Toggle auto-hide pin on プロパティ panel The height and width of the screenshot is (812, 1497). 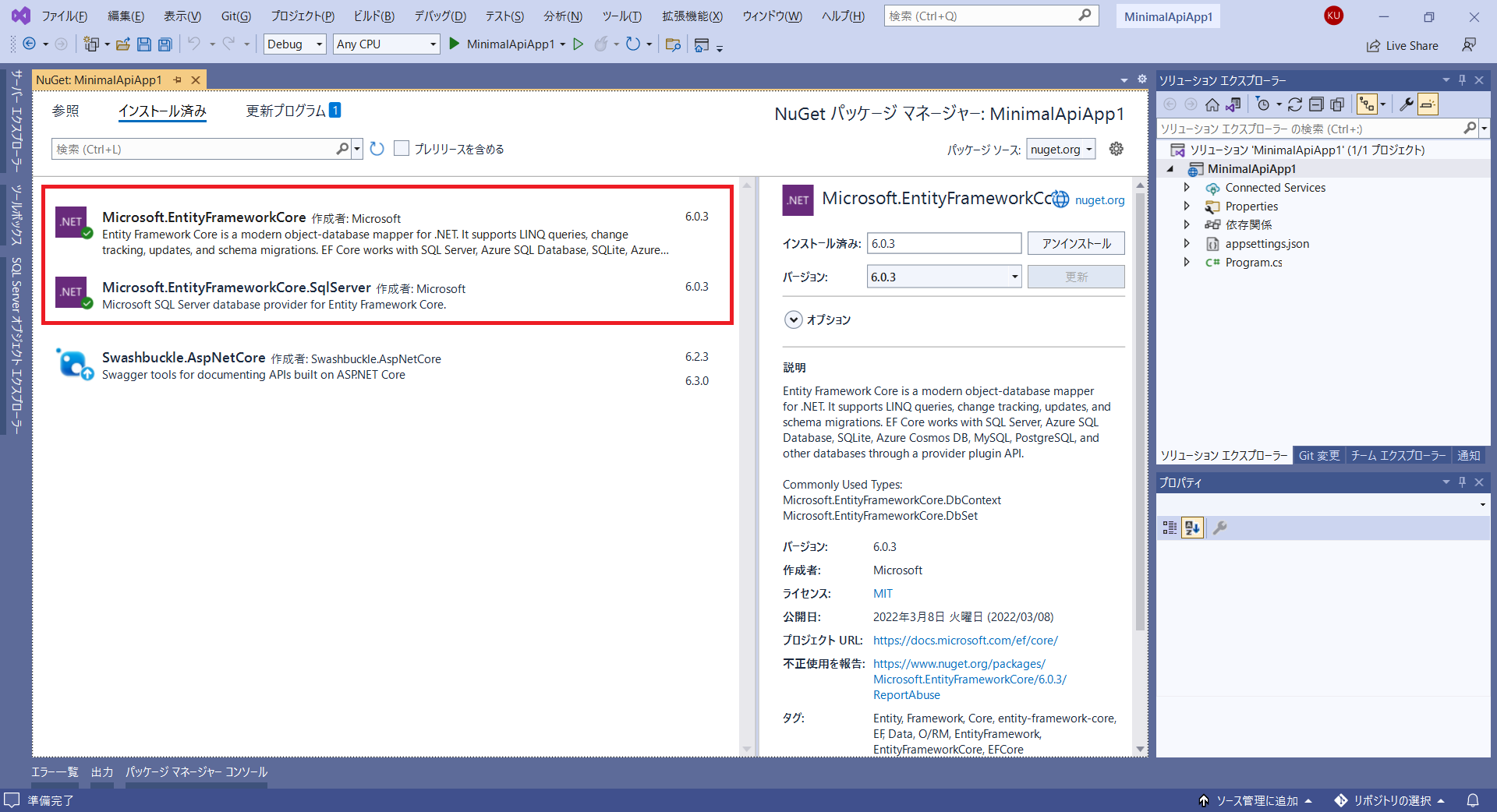point(1462,482)
